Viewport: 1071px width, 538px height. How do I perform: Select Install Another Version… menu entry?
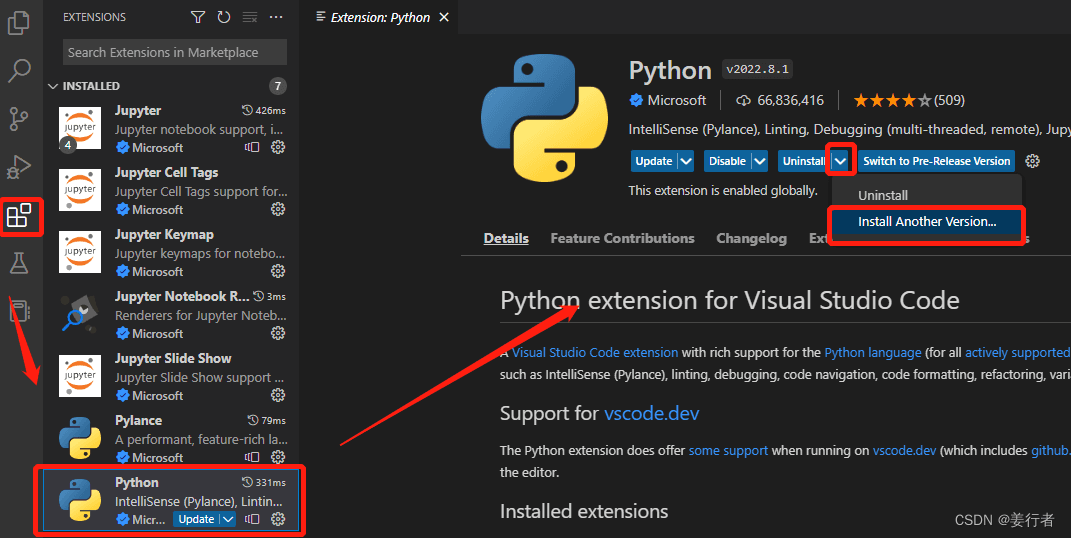coord(926,221)
